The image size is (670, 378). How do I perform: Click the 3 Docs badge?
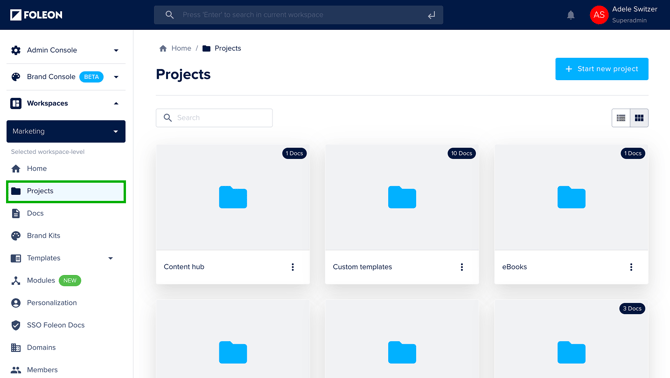(632, 308)
